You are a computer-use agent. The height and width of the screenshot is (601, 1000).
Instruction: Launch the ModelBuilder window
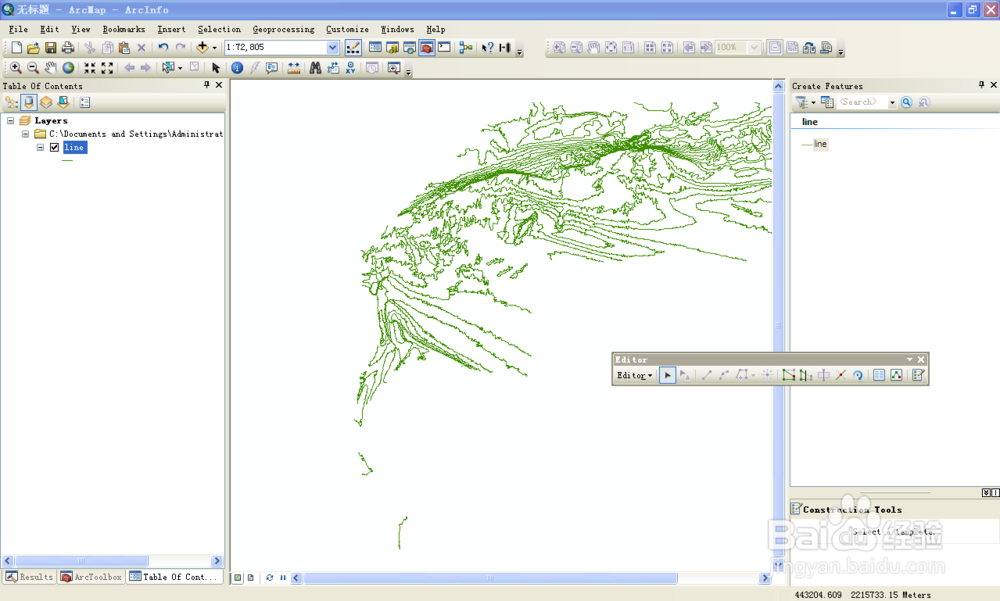click(x=466, y=47)
